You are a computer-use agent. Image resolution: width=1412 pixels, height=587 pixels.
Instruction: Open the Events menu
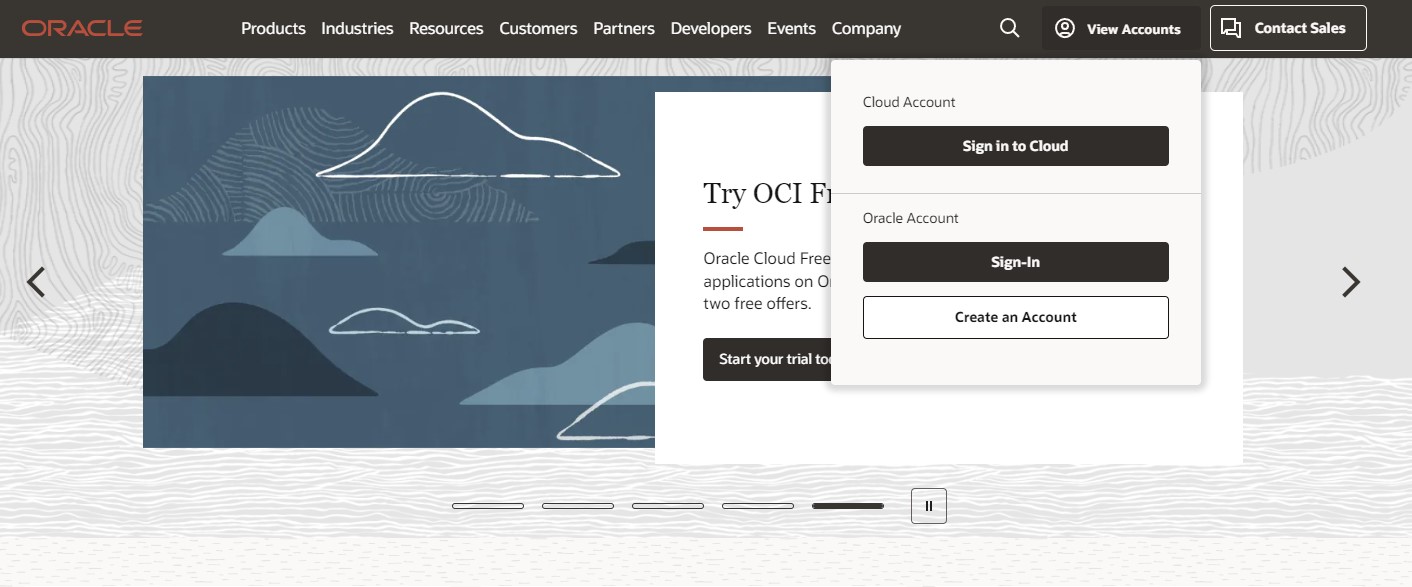pyautogui.click(x=792, y=29)
